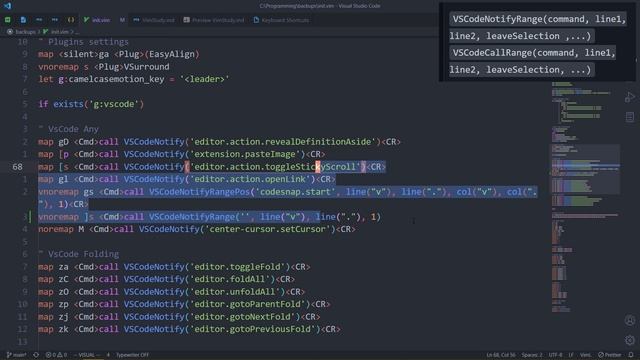The height and width of the screenshot is (360, 640).
Task: Click the 'editor.toggleFold' string
Action: point(238,267)
